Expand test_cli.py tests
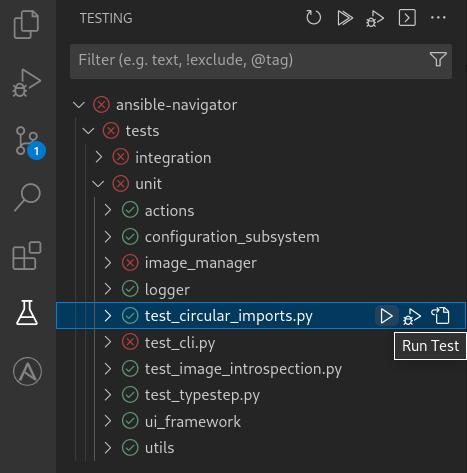Screen dimensions: 467x473 (108, 342)
